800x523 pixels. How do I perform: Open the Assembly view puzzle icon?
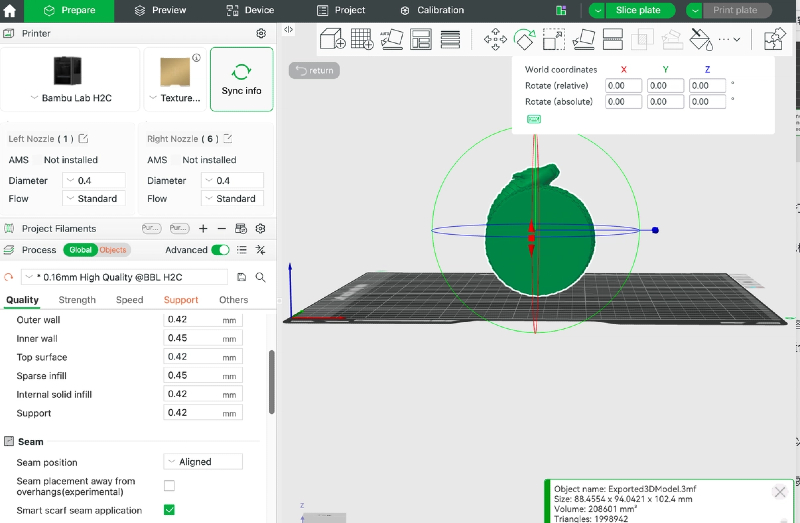(x=774, y=39)
